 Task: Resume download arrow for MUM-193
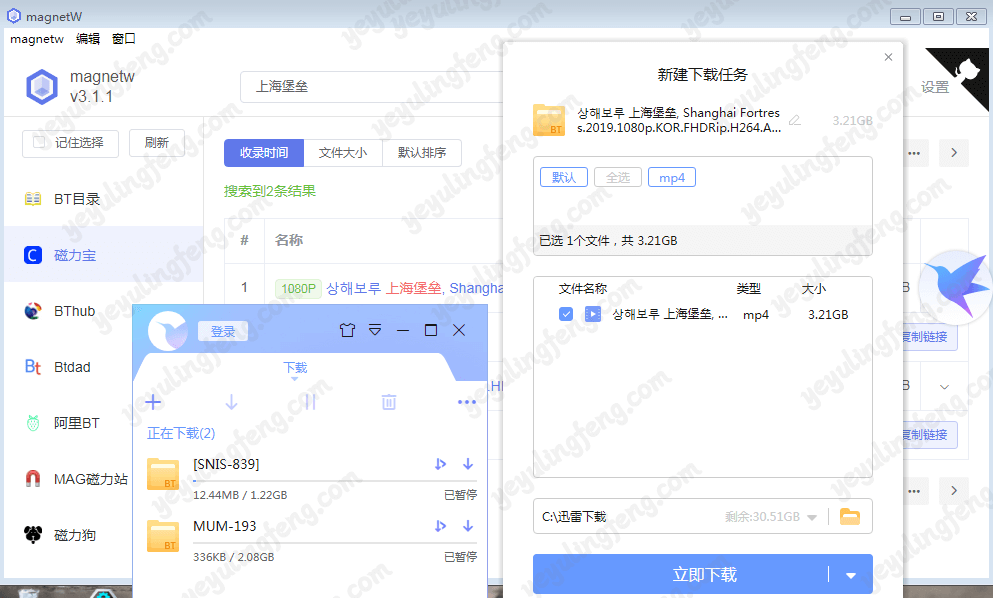point(468,526)
